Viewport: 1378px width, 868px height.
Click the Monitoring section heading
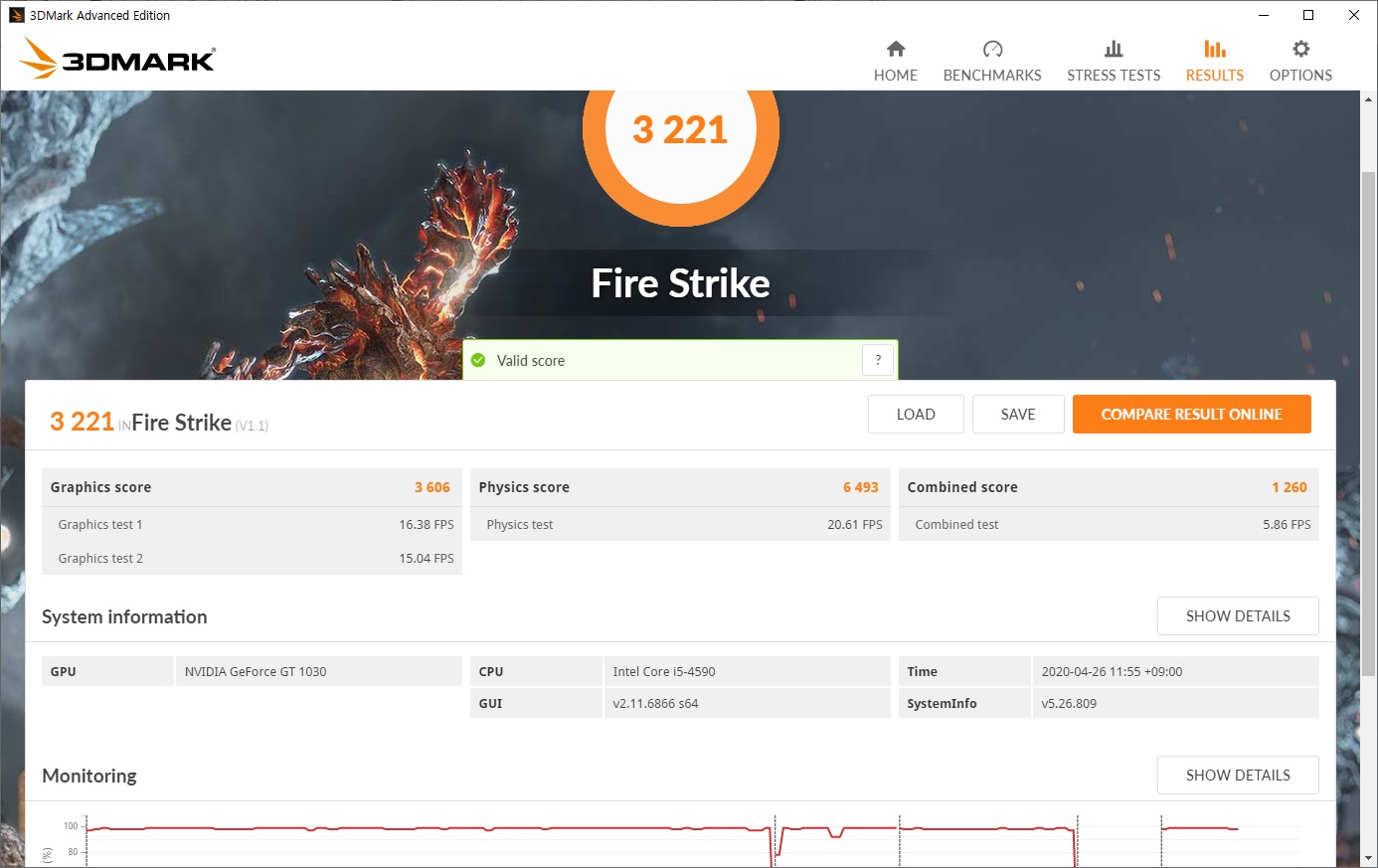(x=89, y=777)
